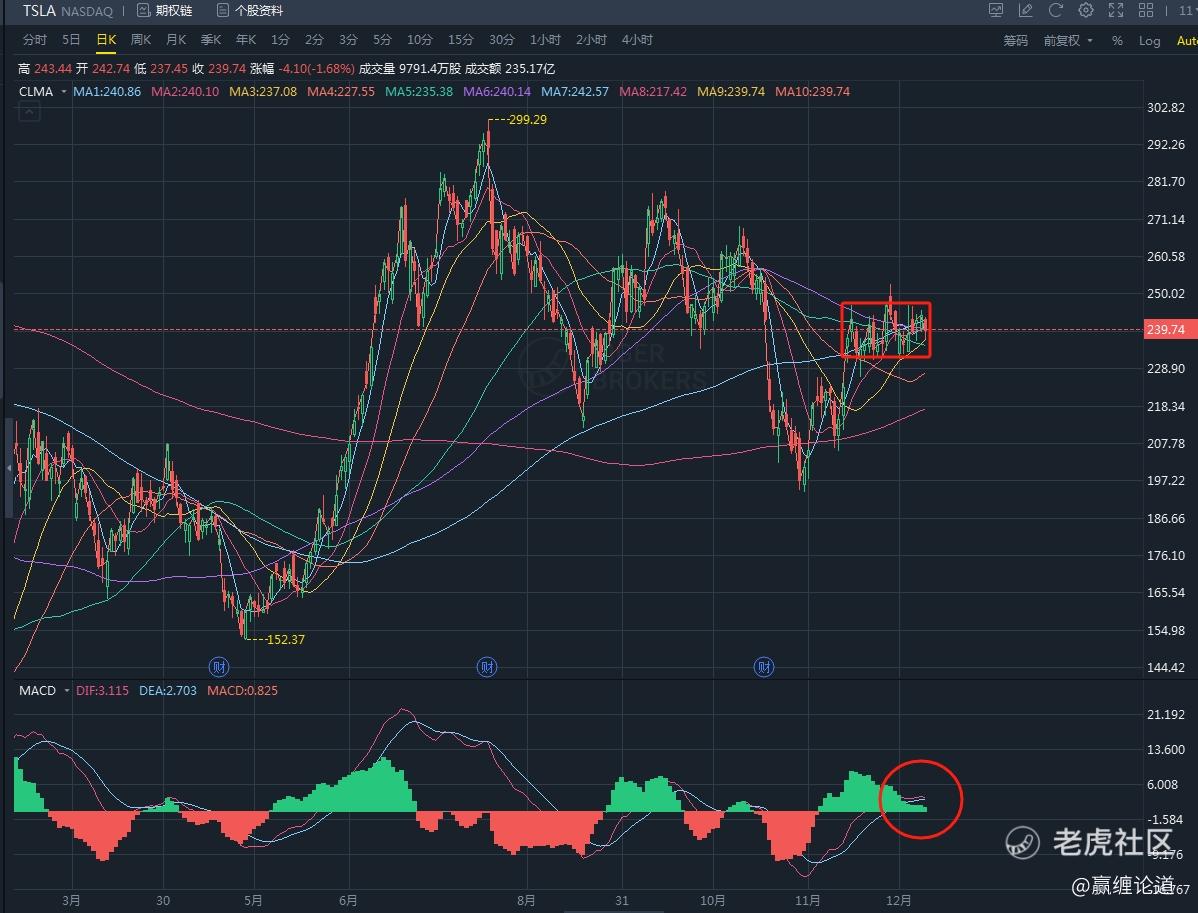Toggle the 筹码 chip distribution panel
This screenshot has width=1198, height=913.
[1015, 40]
